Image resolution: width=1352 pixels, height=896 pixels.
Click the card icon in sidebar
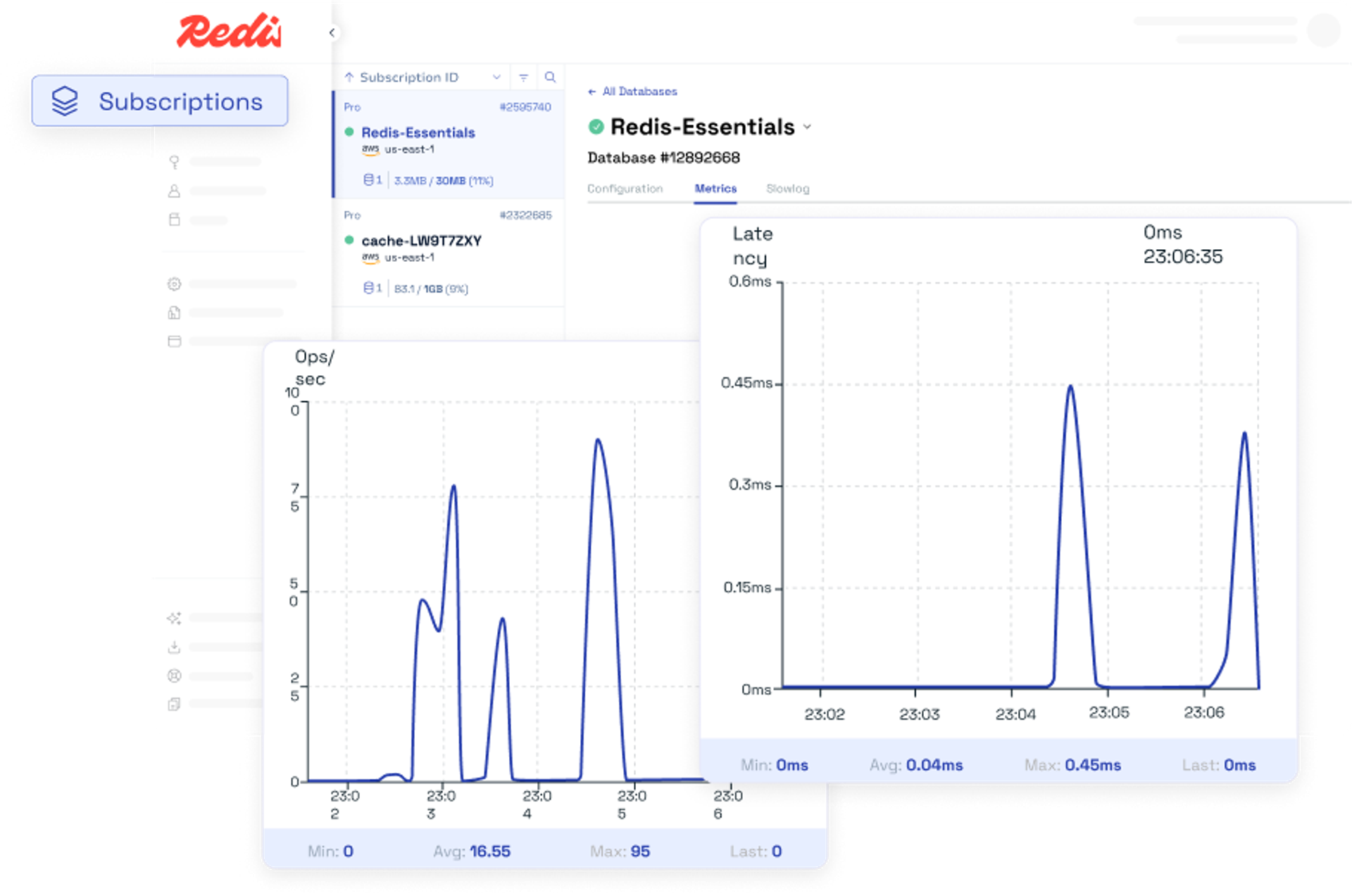coord(174,341)
